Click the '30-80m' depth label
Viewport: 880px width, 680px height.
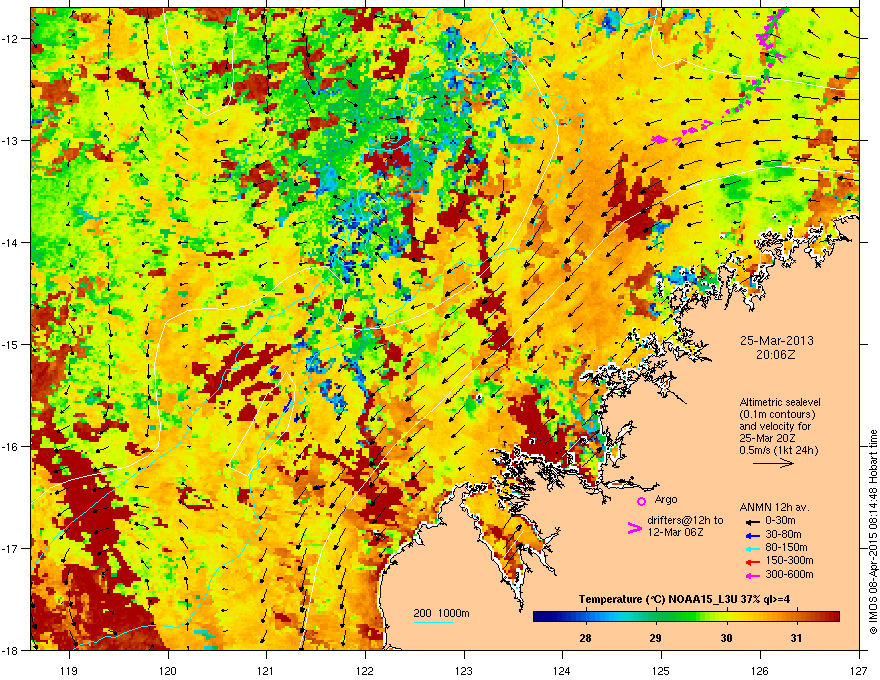tap(783, 534)
